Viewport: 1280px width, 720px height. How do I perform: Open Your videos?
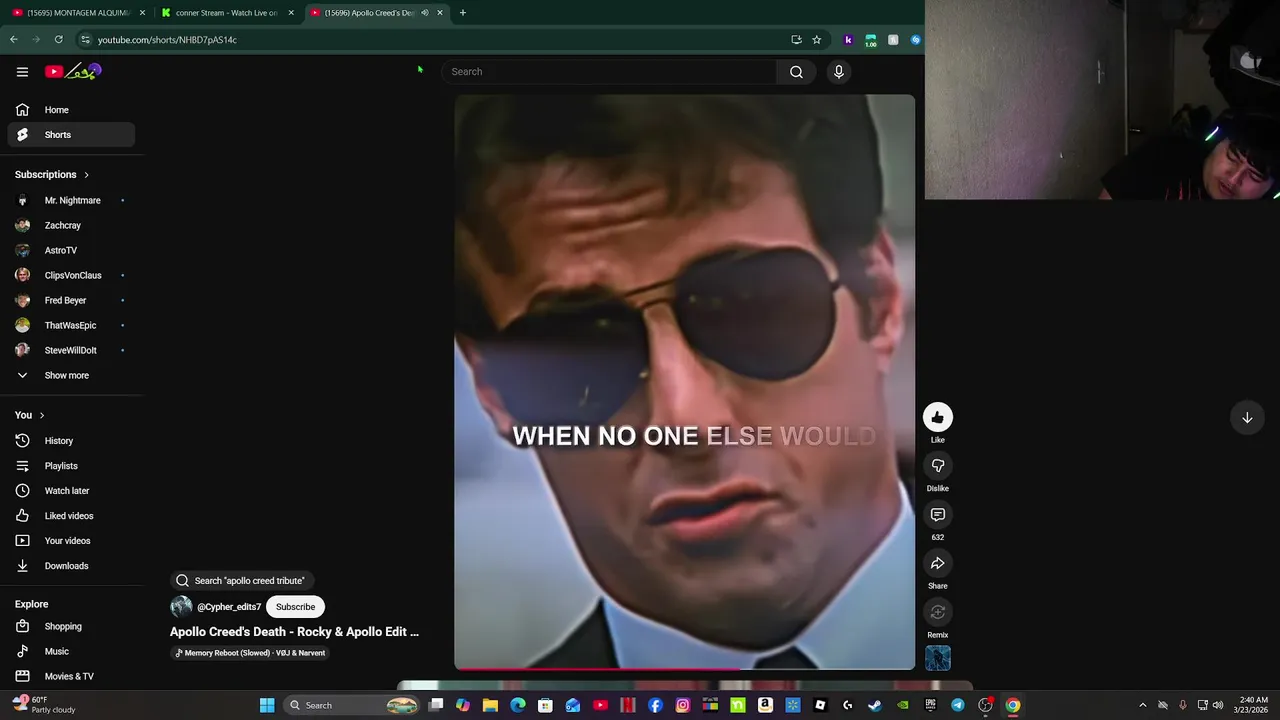(x=71, y=541)
